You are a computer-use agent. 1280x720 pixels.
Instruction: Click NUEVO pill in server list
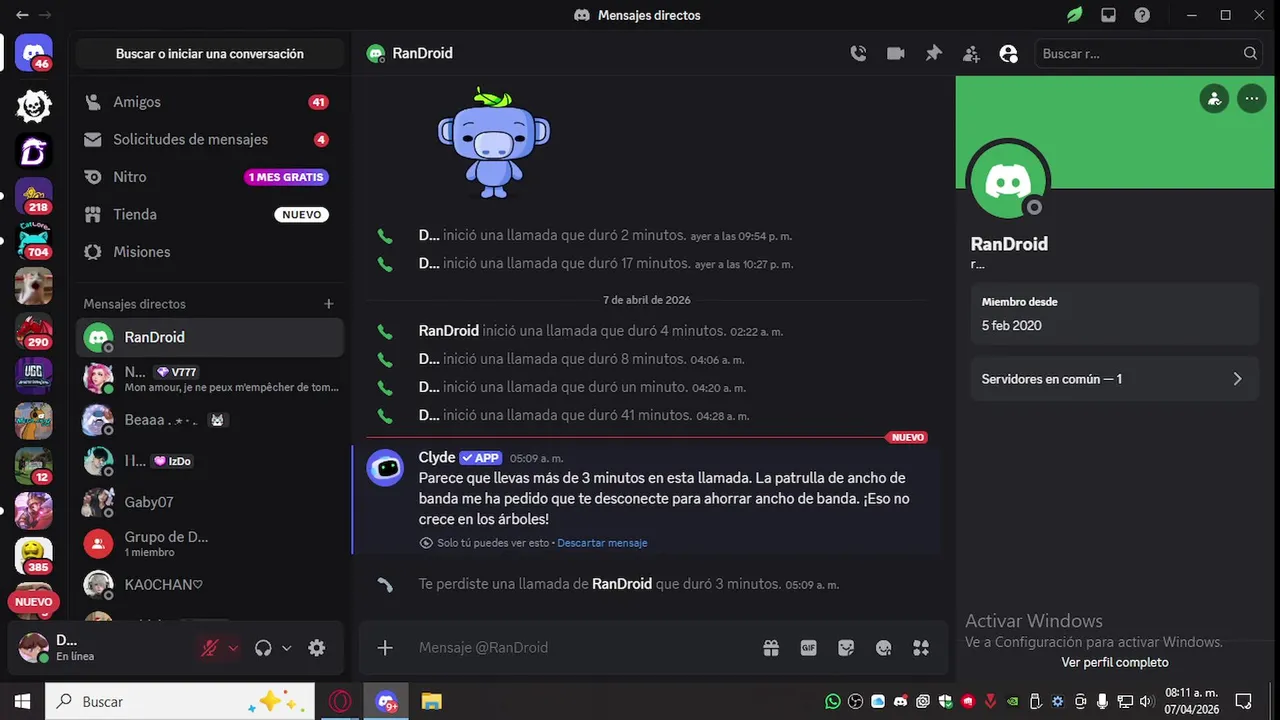[x=33, y=602]
